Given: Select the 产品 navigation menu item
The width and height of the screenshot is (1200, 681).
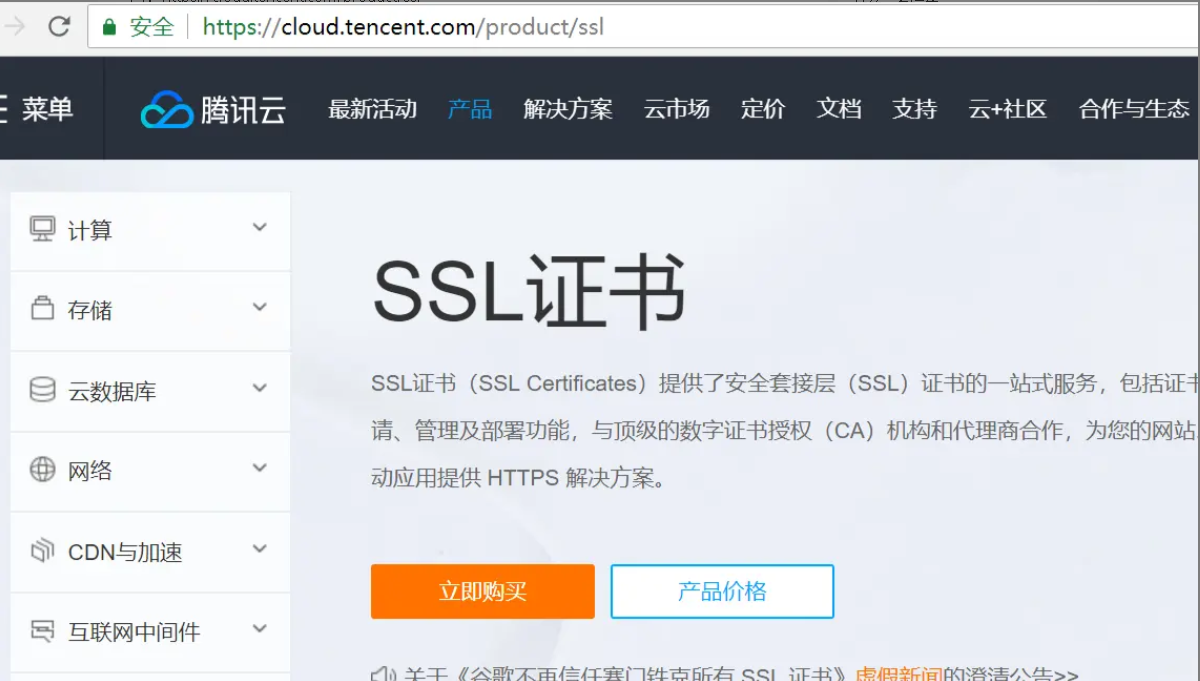Looking at the screenshot, I should (x=469, y=110).
